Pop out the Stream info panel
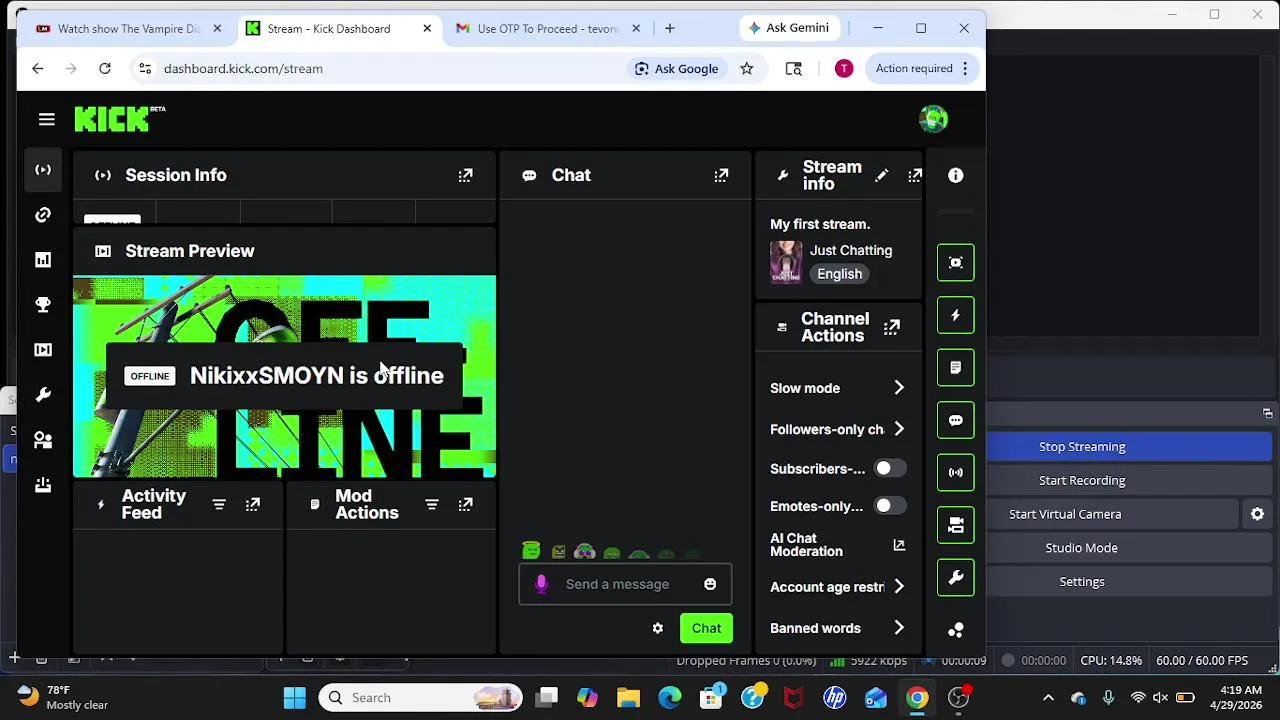The width and height of the screenshot is (1280, 720). point(915,175)
